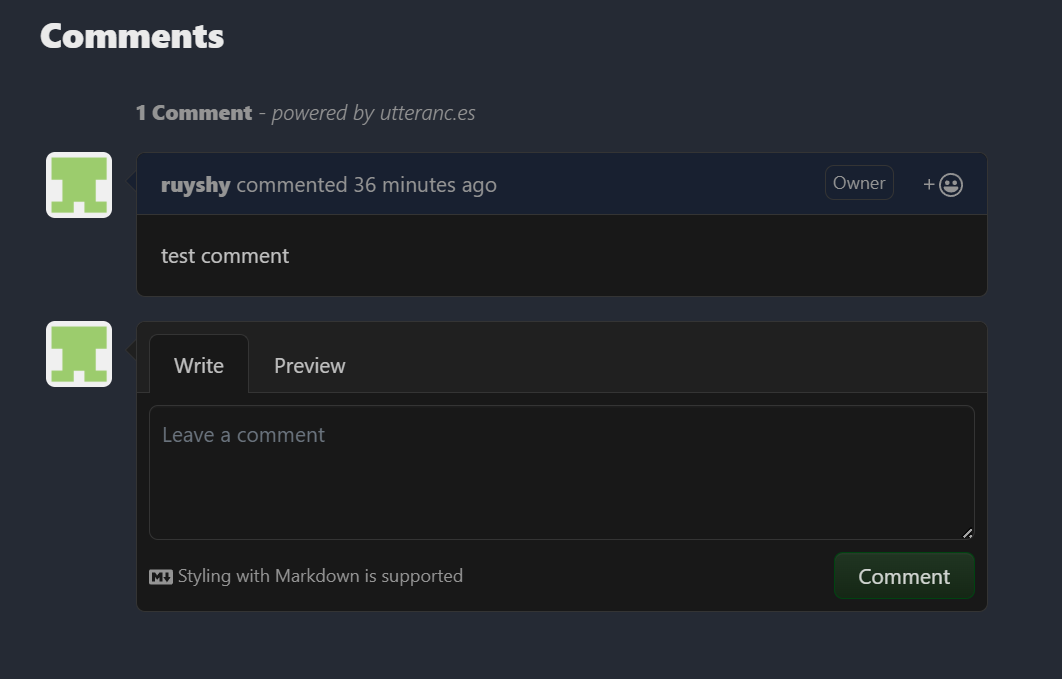Add a reaction with the smiley icon
Screen dimensions: 1062x679
pos(949,183)
